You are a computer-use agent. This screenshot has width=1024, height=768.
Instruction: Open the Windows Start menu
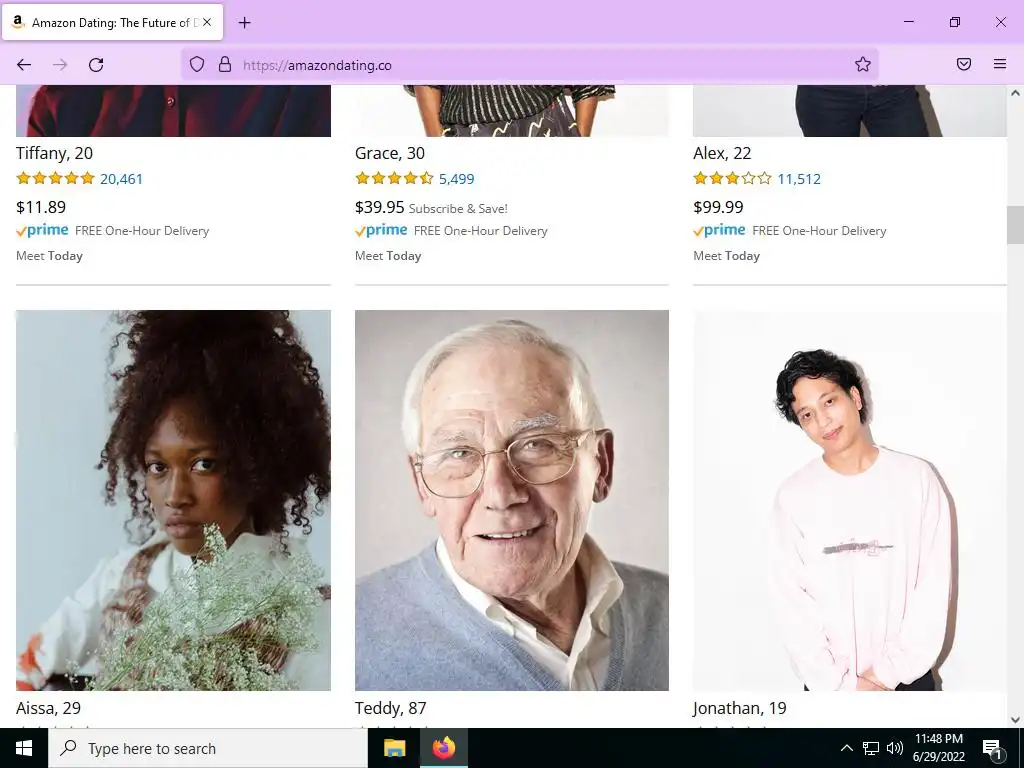pyautogui.click(x=24, y=748)
